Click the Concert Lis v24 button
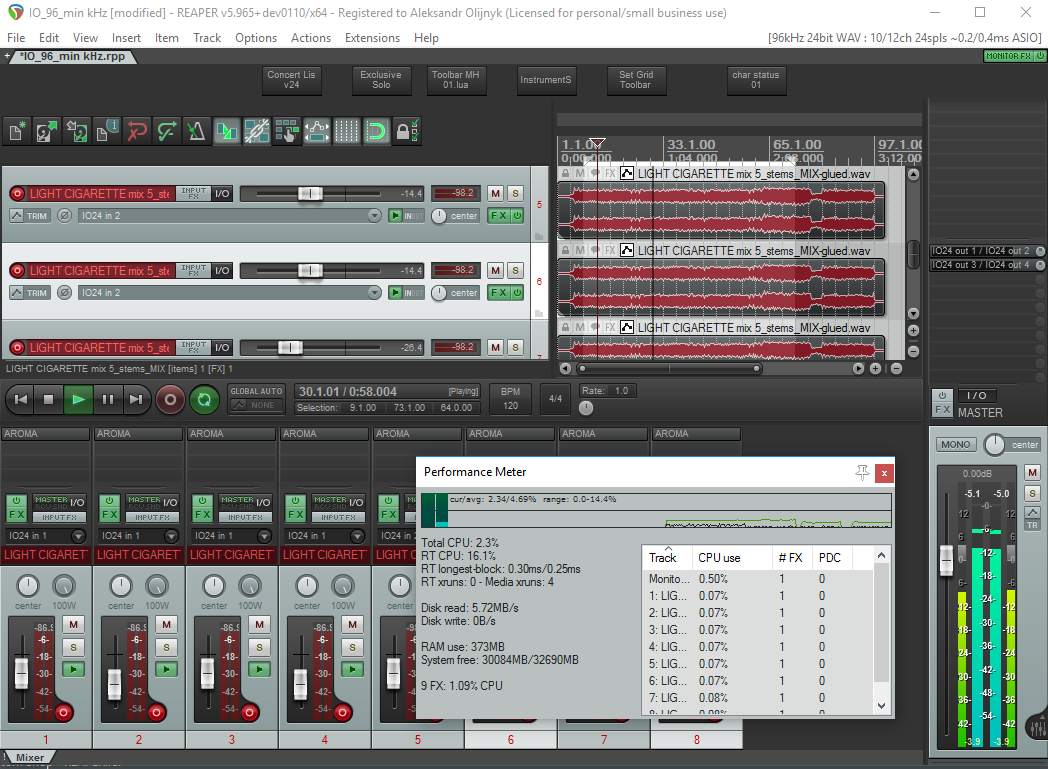This screenshot has width=1048, height=769. coord(291,80)
